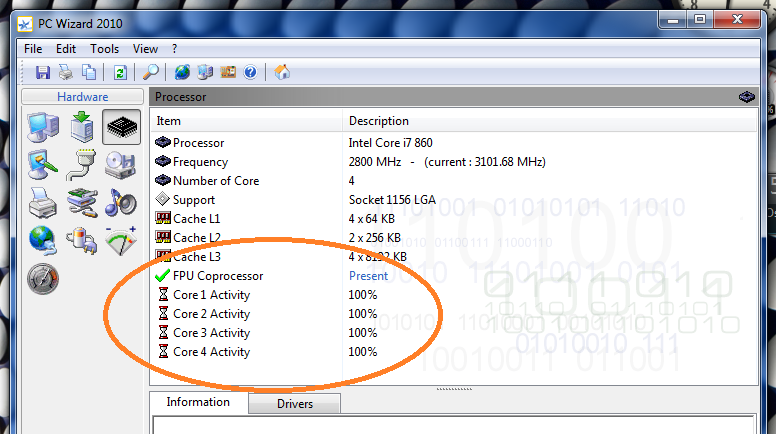
Task: Click the Copy toolbar icon
Action: tap(89, 73)
